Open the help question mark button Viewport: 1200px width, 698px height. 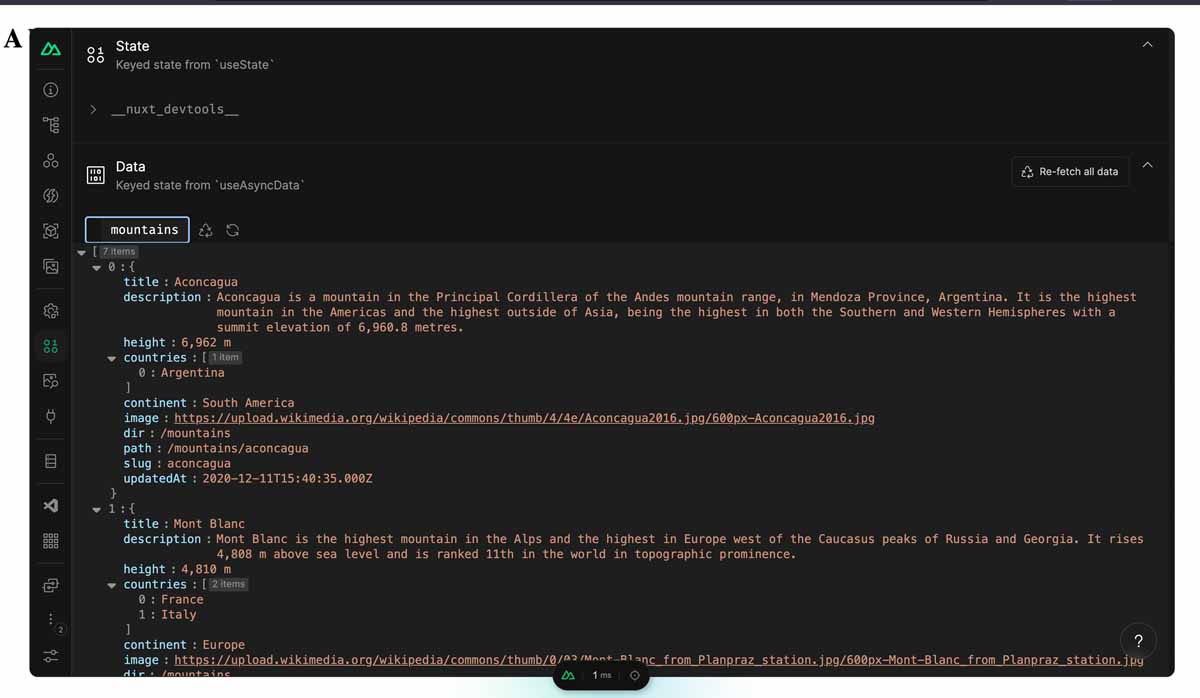coord(1138,640)
